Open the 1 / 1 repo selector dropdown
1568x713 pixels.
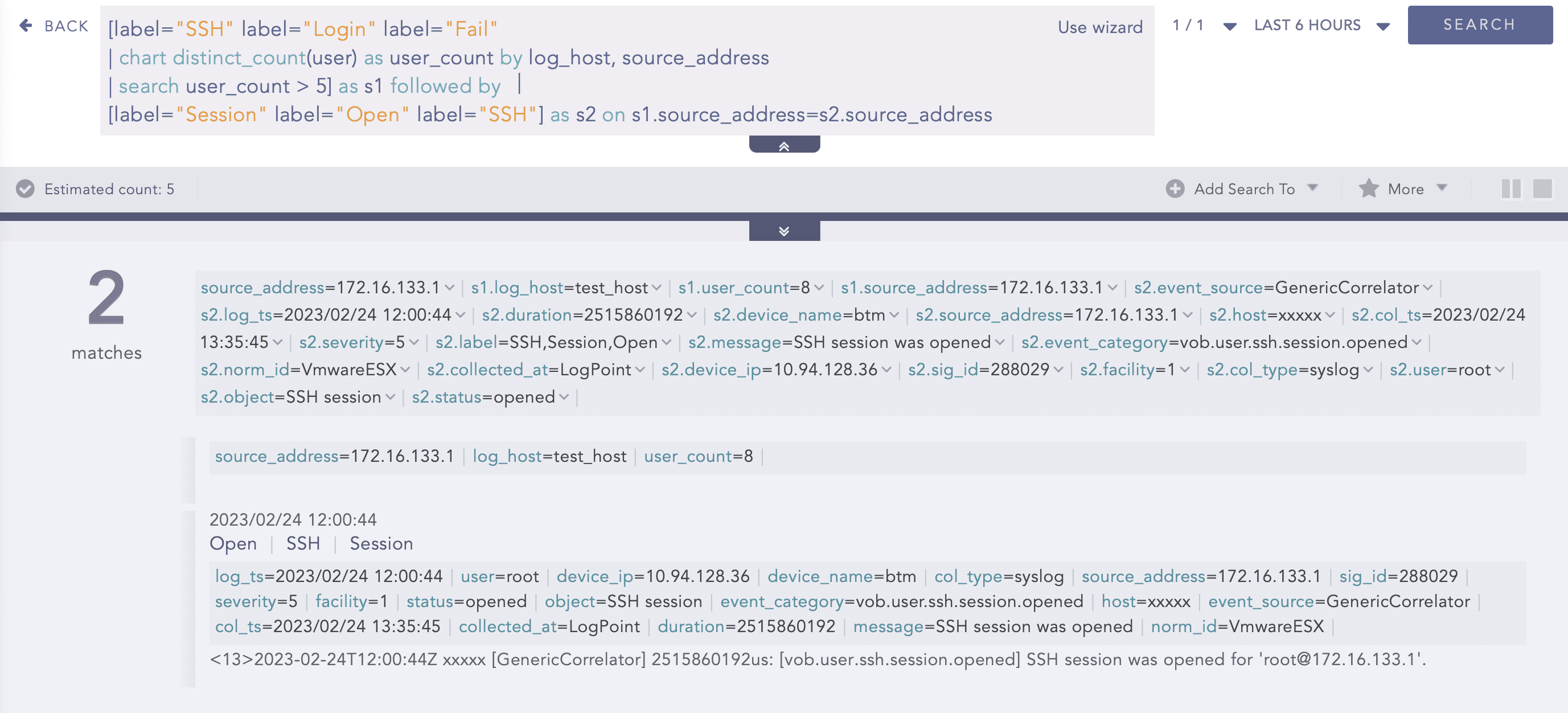pyautogui.click(x=1230, y=26)
